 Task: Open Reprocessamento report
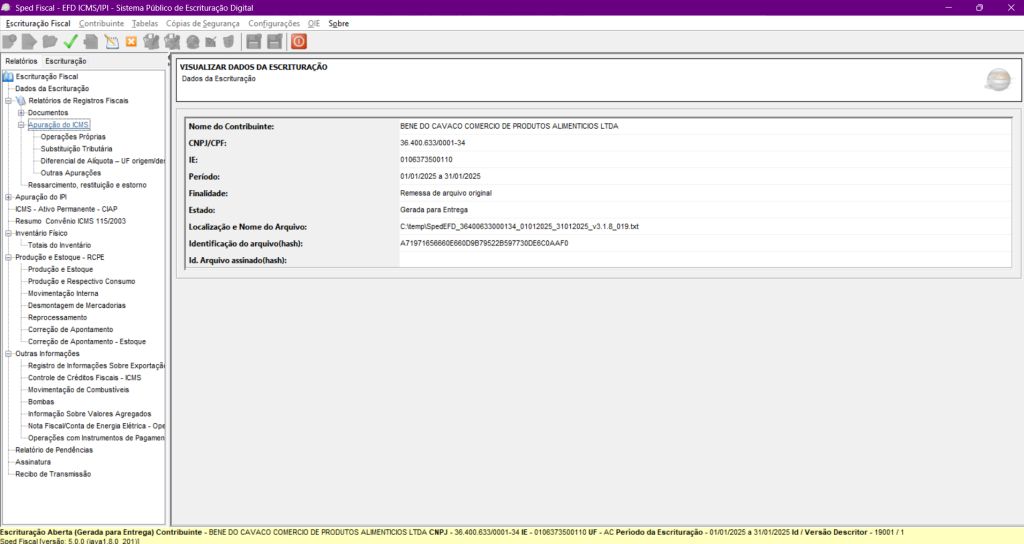(x=57, y=318)
